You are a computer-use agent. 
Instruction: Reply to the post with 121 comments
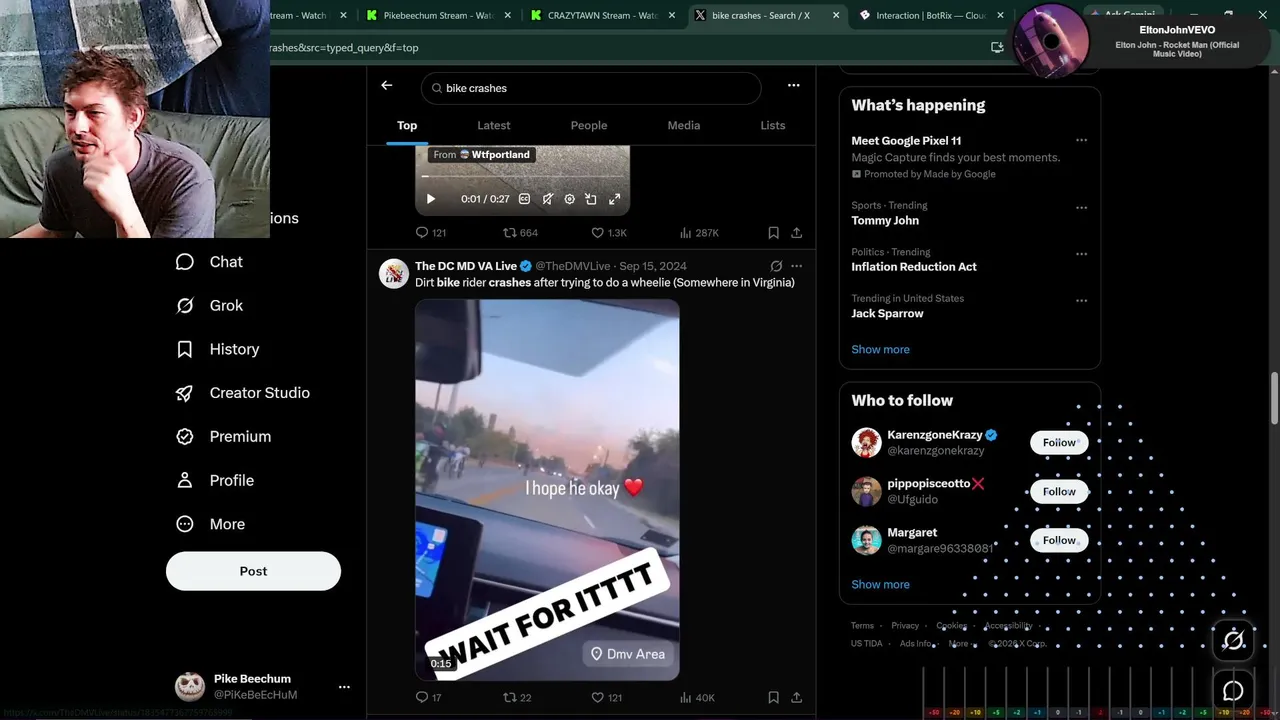(431, 233)
